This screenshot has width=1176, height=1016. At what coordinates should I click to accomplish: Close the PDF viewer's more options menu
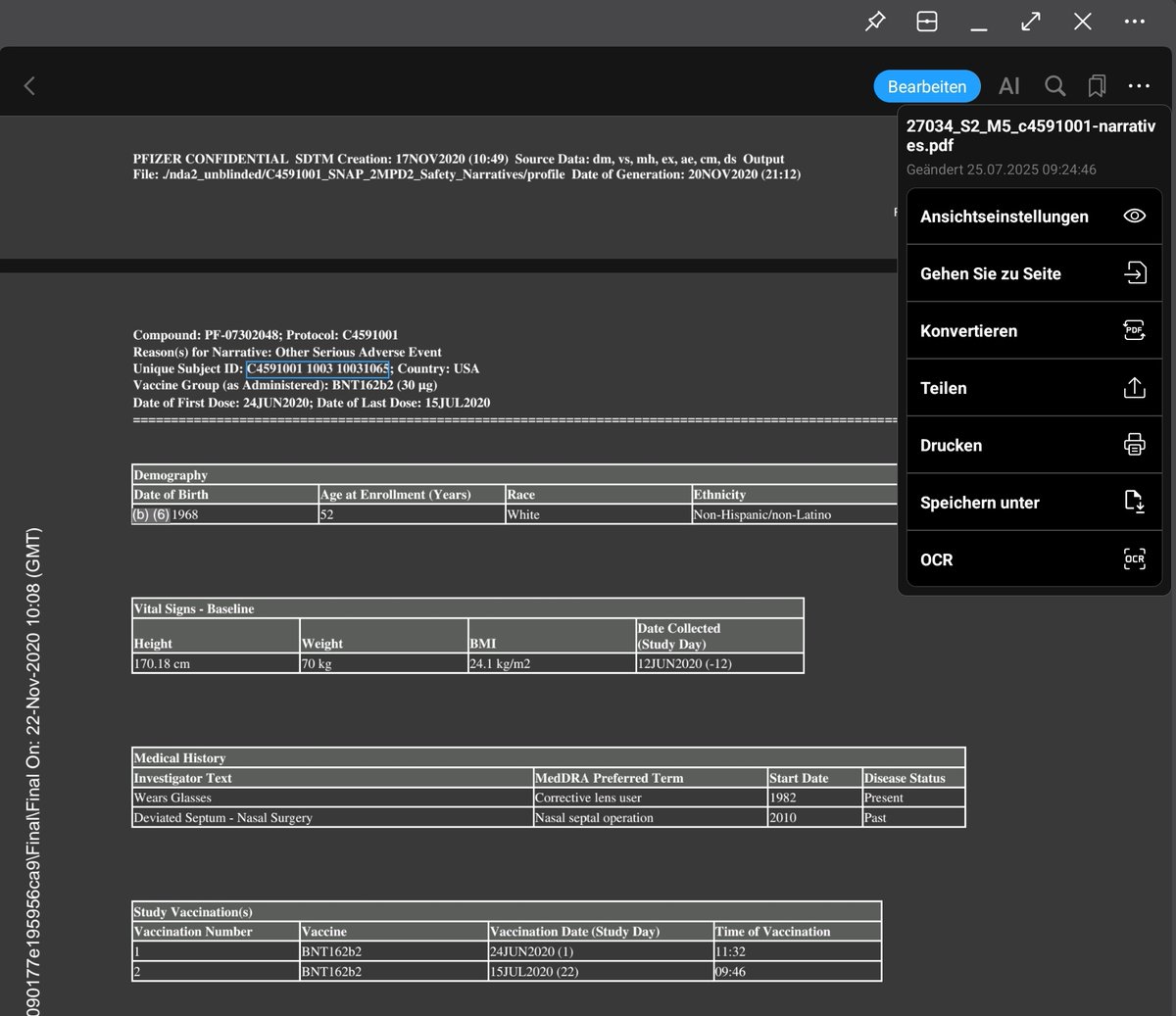tap(1139, 86)
